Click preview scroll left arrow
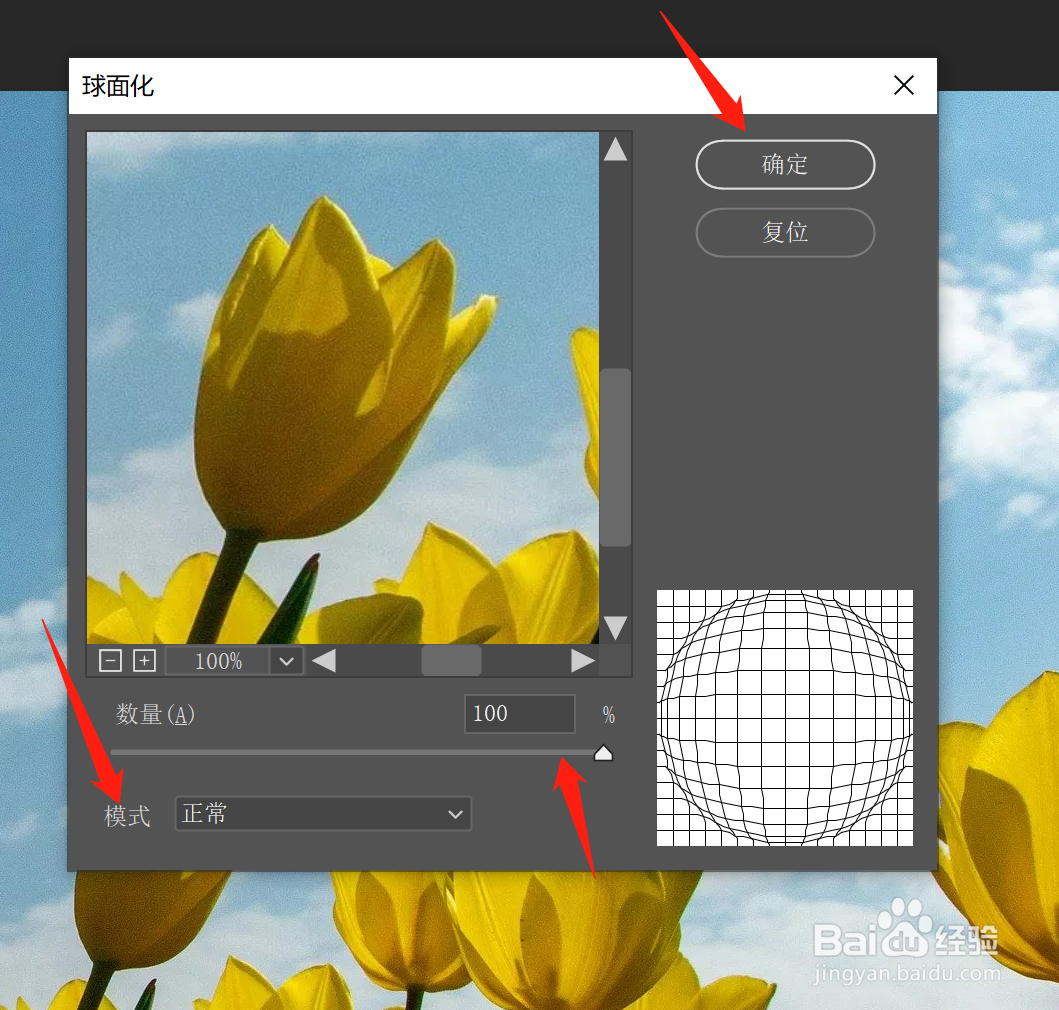 [324, 661]
